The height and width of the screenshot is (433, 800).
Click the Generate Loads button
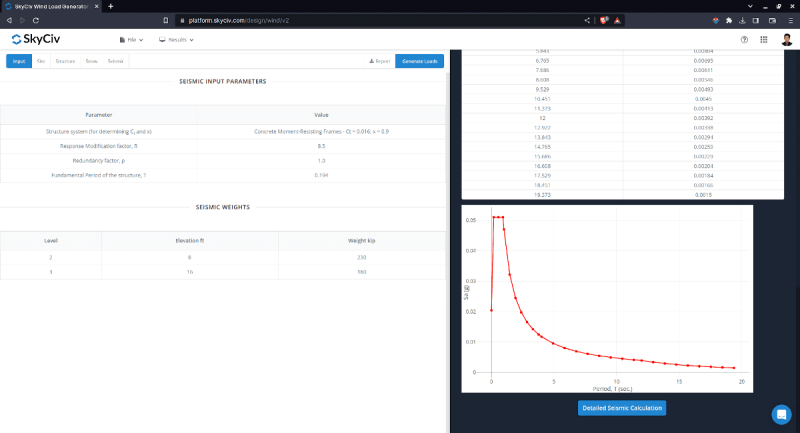point(420,61)
